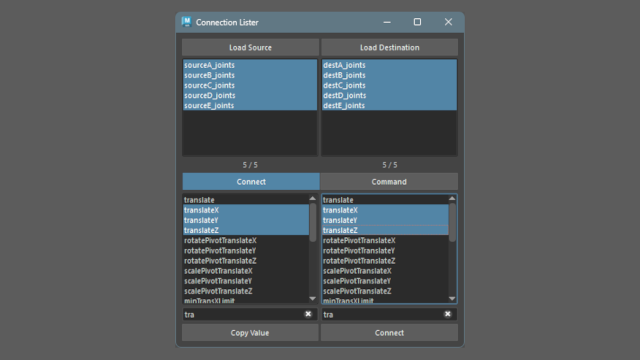The image size is (640, 360).
Task: Close the Connection Lister window
Action: [x=448, y=22]
